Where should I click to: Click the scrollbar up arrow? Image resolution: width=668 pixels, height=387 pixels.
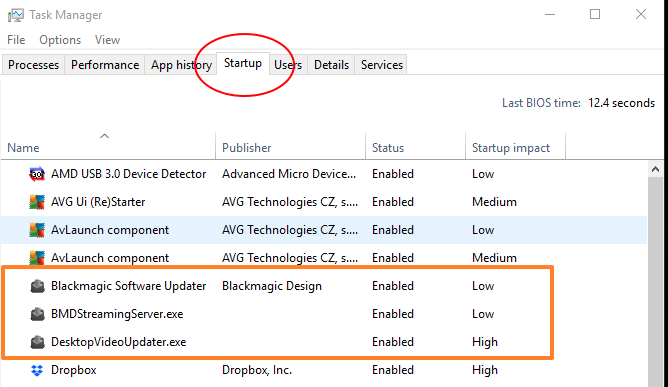coord(655,169)
